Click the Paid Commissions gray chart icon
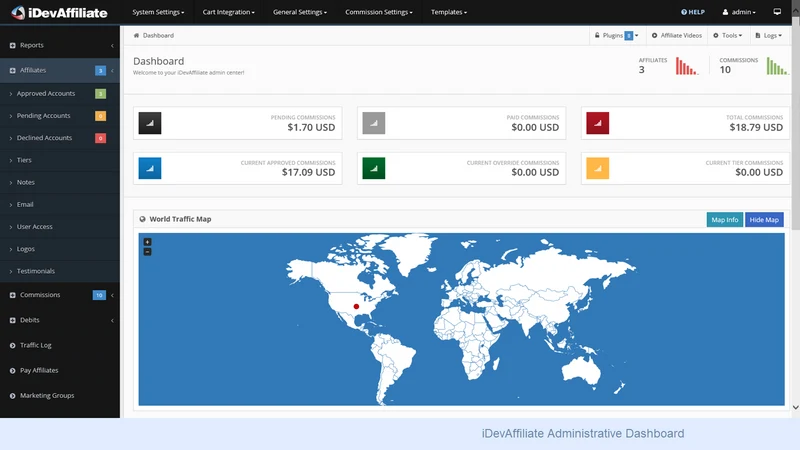The height and width of the screenshot is (450, 800). [x=374, y=123]
